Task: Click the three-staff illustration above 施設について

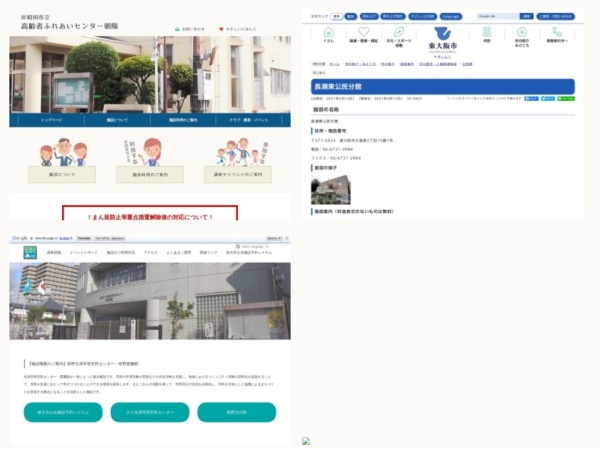Action: pyautogui.click(x=64, y=152)
